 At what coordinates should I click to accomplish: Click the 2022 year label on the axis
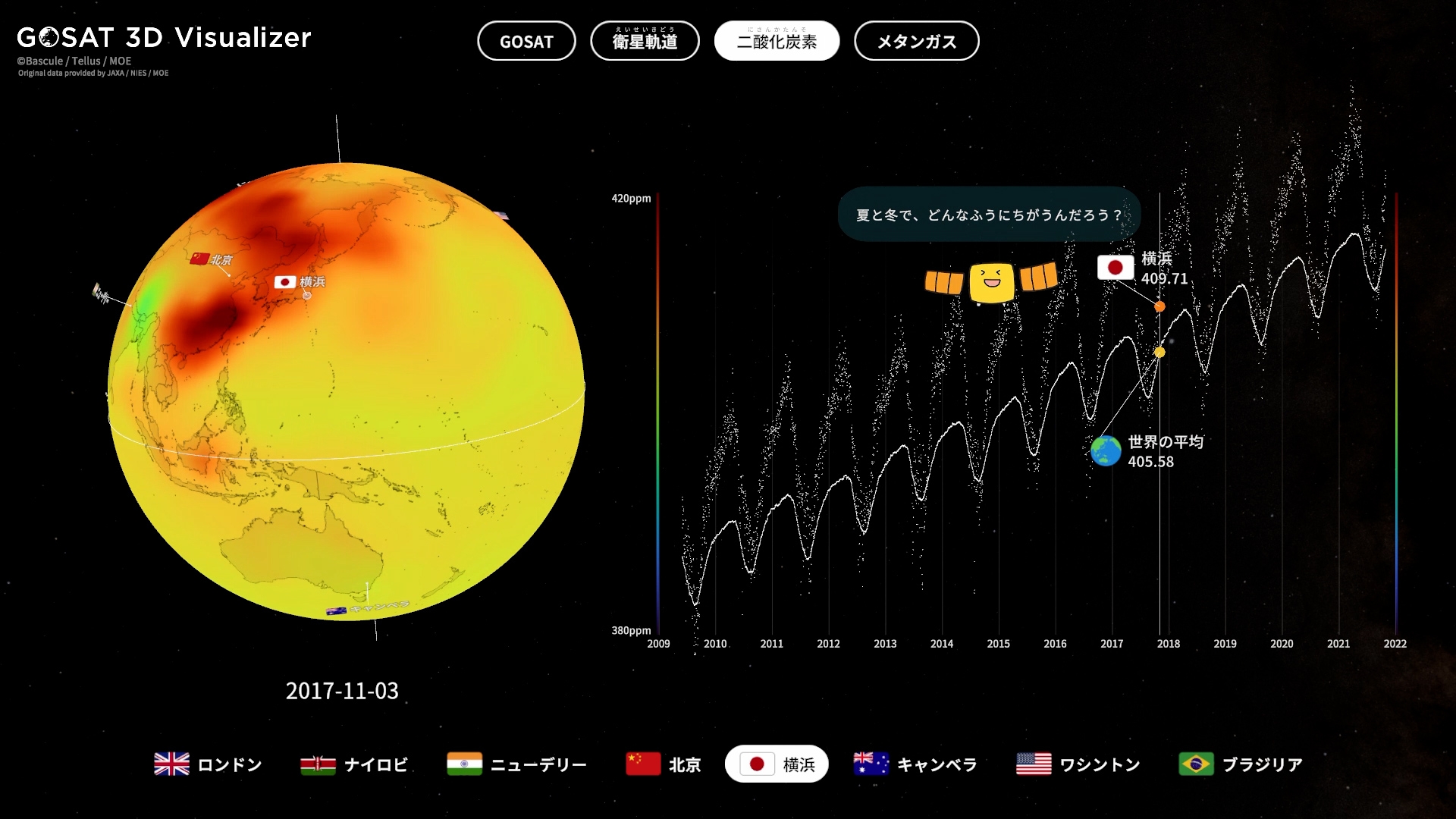[1395, 644]
